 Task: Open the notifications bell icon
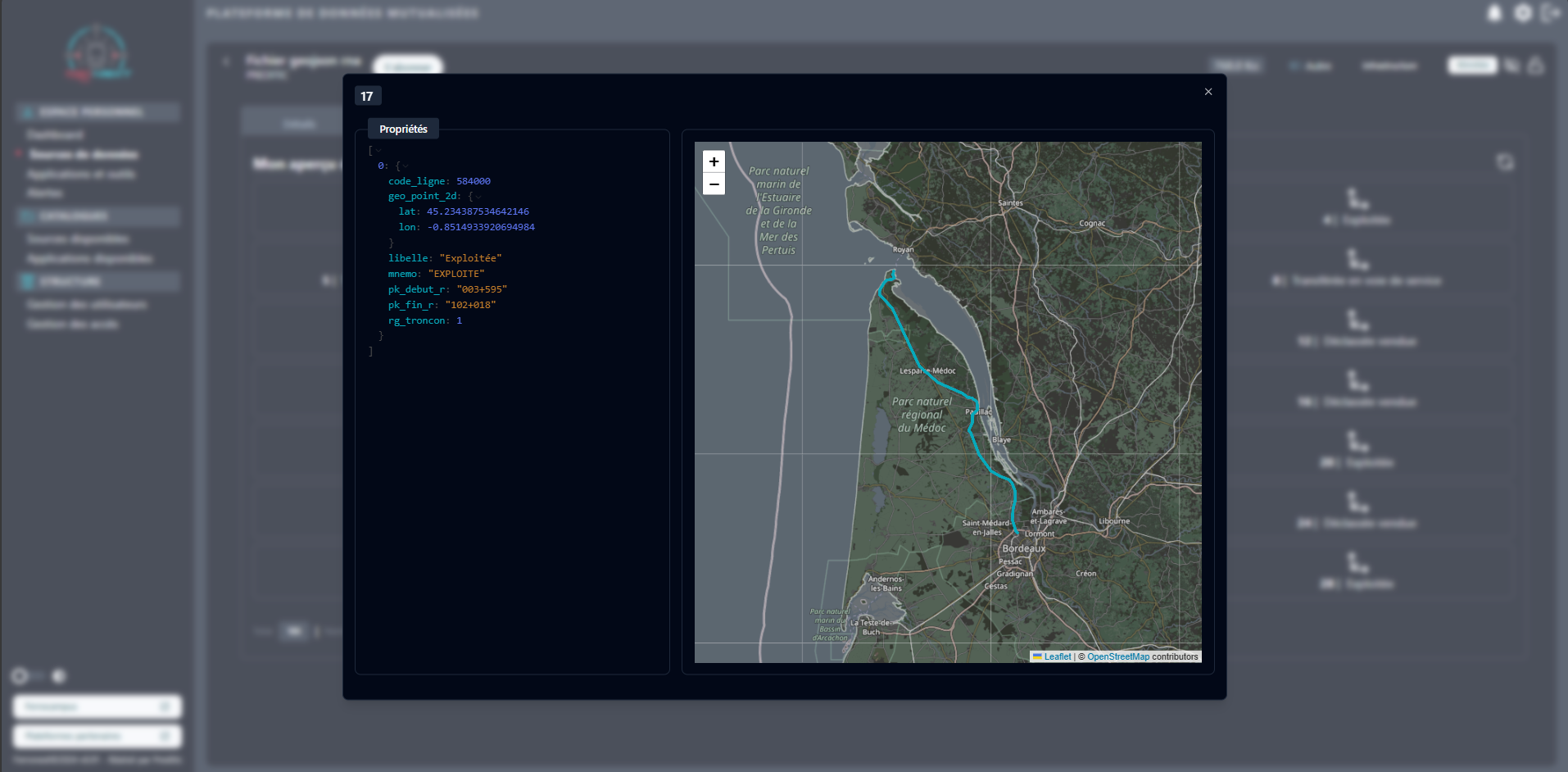click(1494, 13)
